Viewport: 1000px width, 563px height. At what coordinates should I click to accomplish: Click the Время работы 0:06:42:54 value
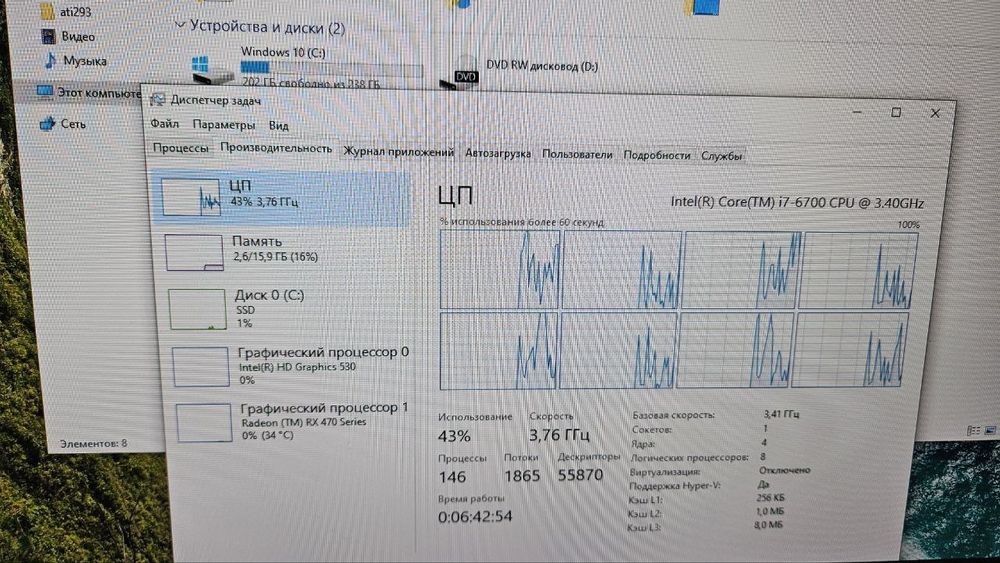(475, 516)
